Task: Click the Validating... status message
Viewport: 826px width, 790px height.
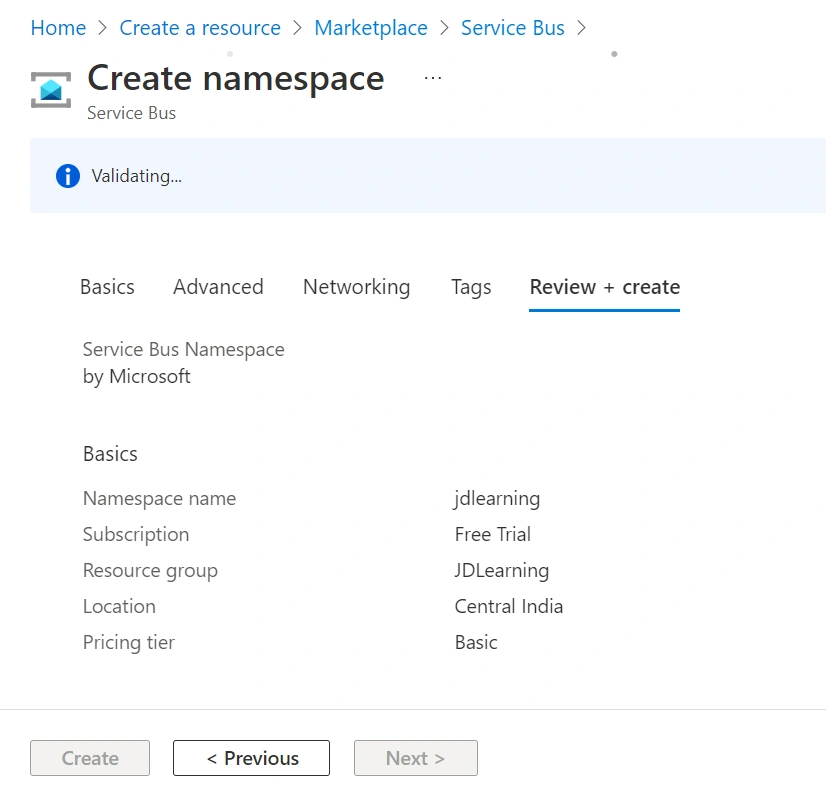Action: point(136,176)
